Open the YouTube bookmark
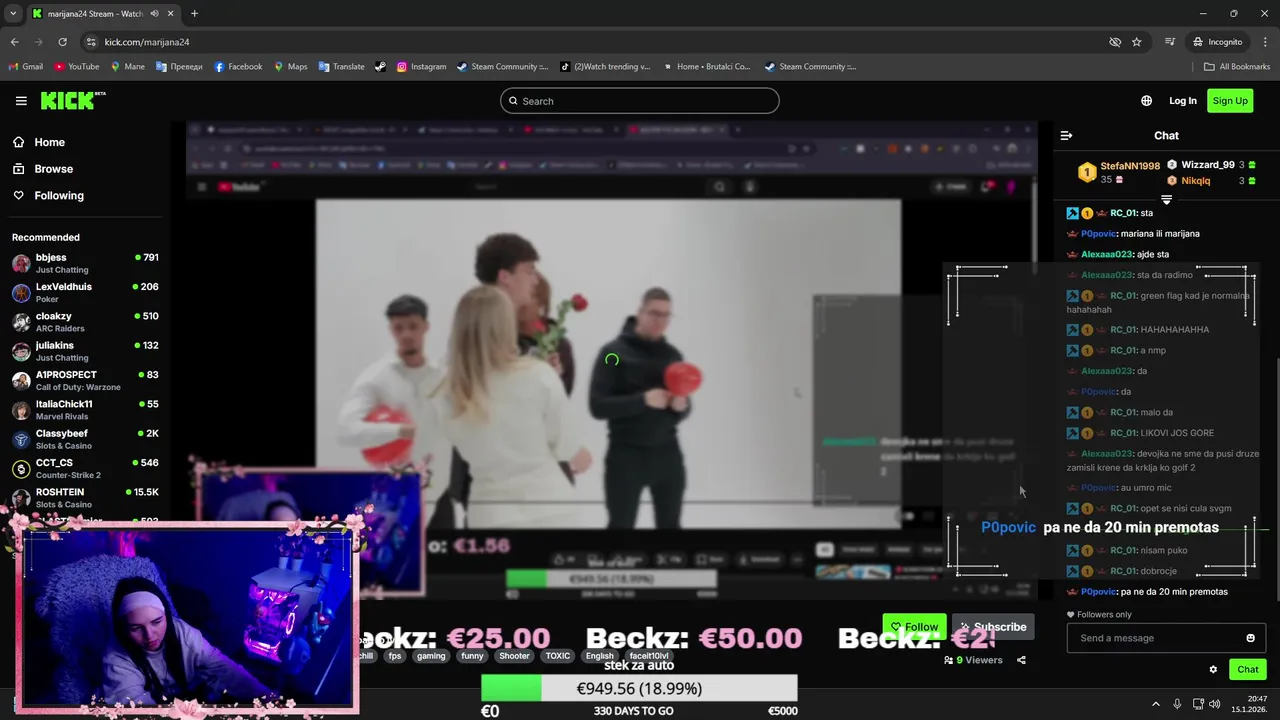Image resolution: width=1280 pixels, height=720 pixels. tap(77, 67)
